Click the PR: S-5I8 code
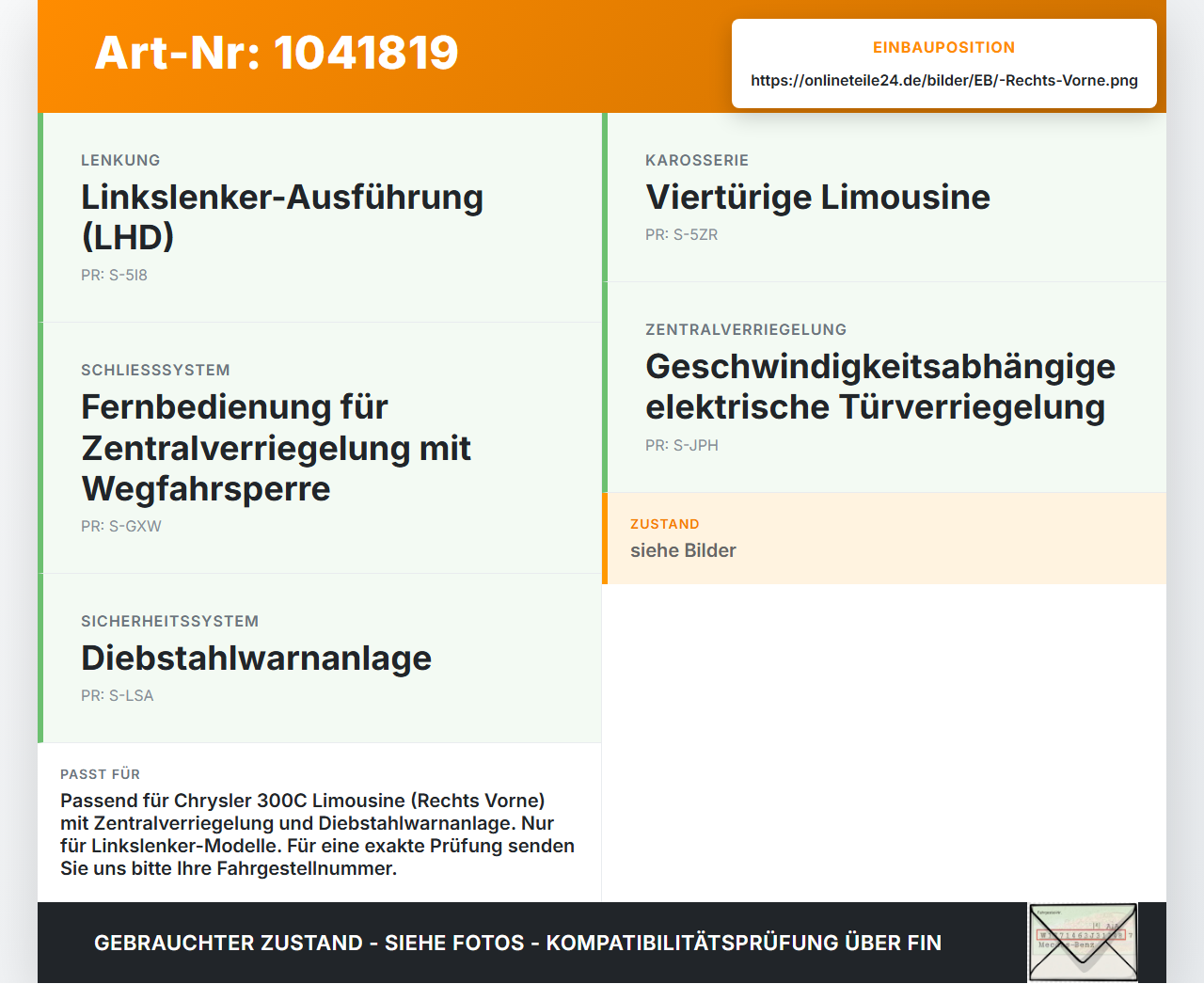The image size is (1204, 984). (114, 275)
